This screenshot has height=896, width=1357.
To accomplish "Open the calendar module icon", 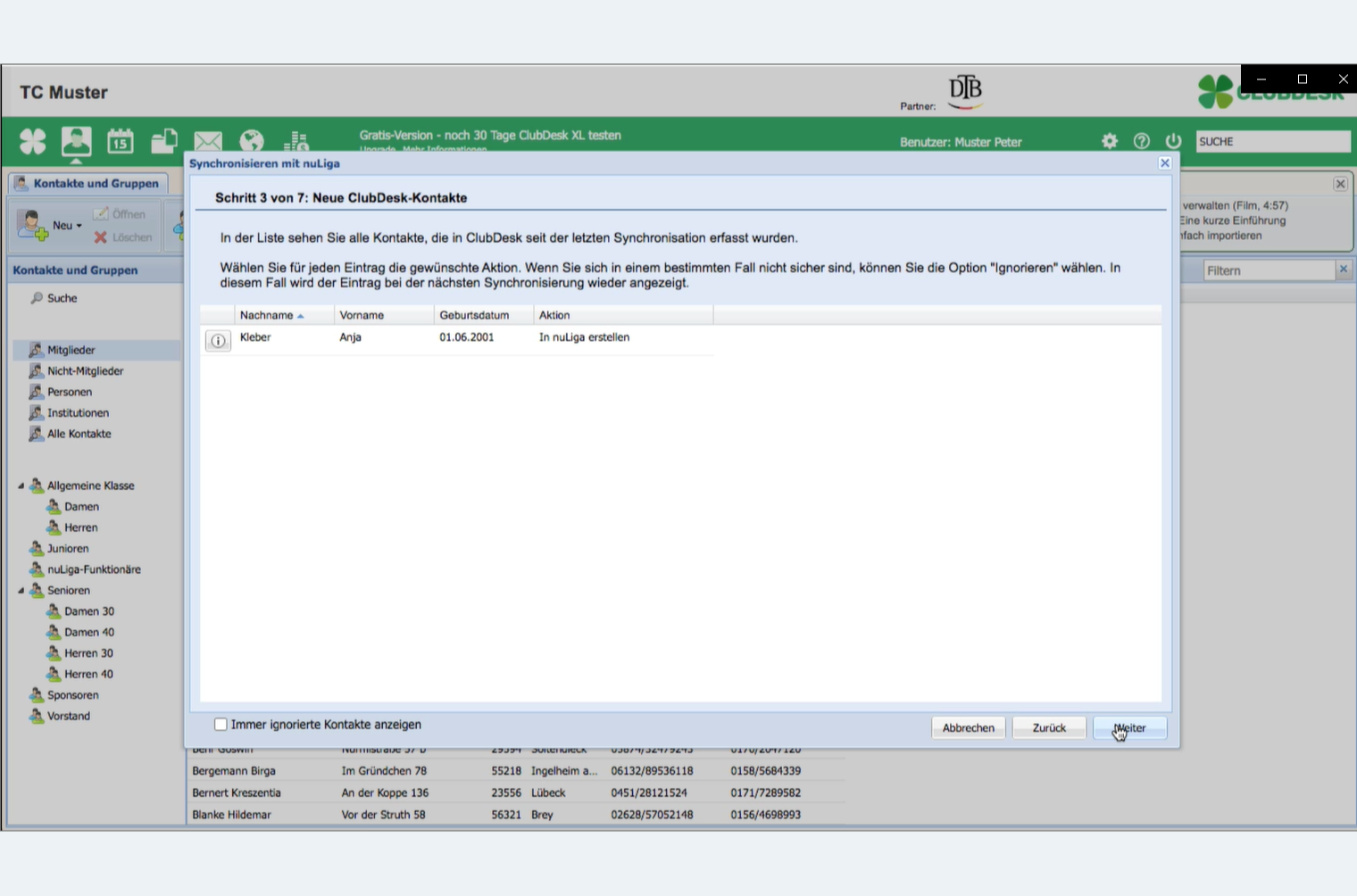I will click(x=121, y=141).
